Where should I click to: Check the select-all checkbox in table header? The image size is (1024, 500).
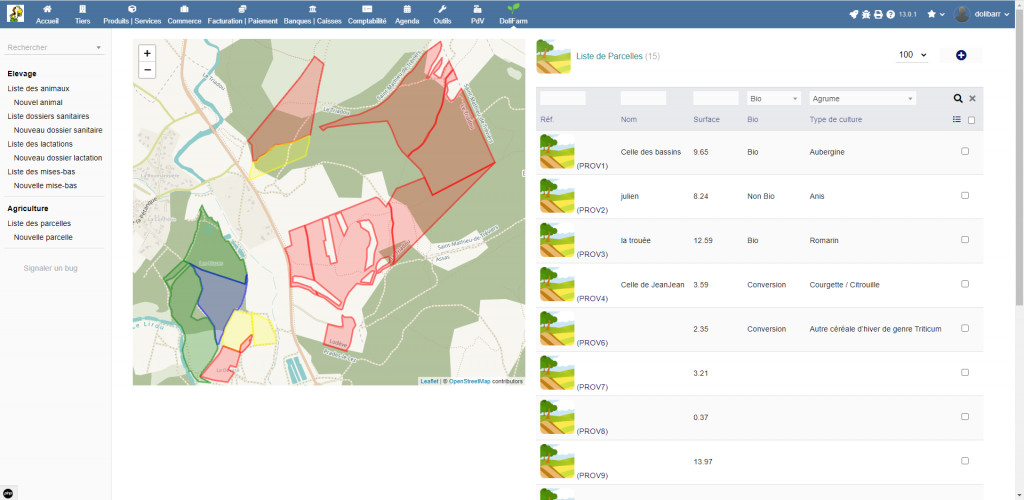click(x=971, y=120)
